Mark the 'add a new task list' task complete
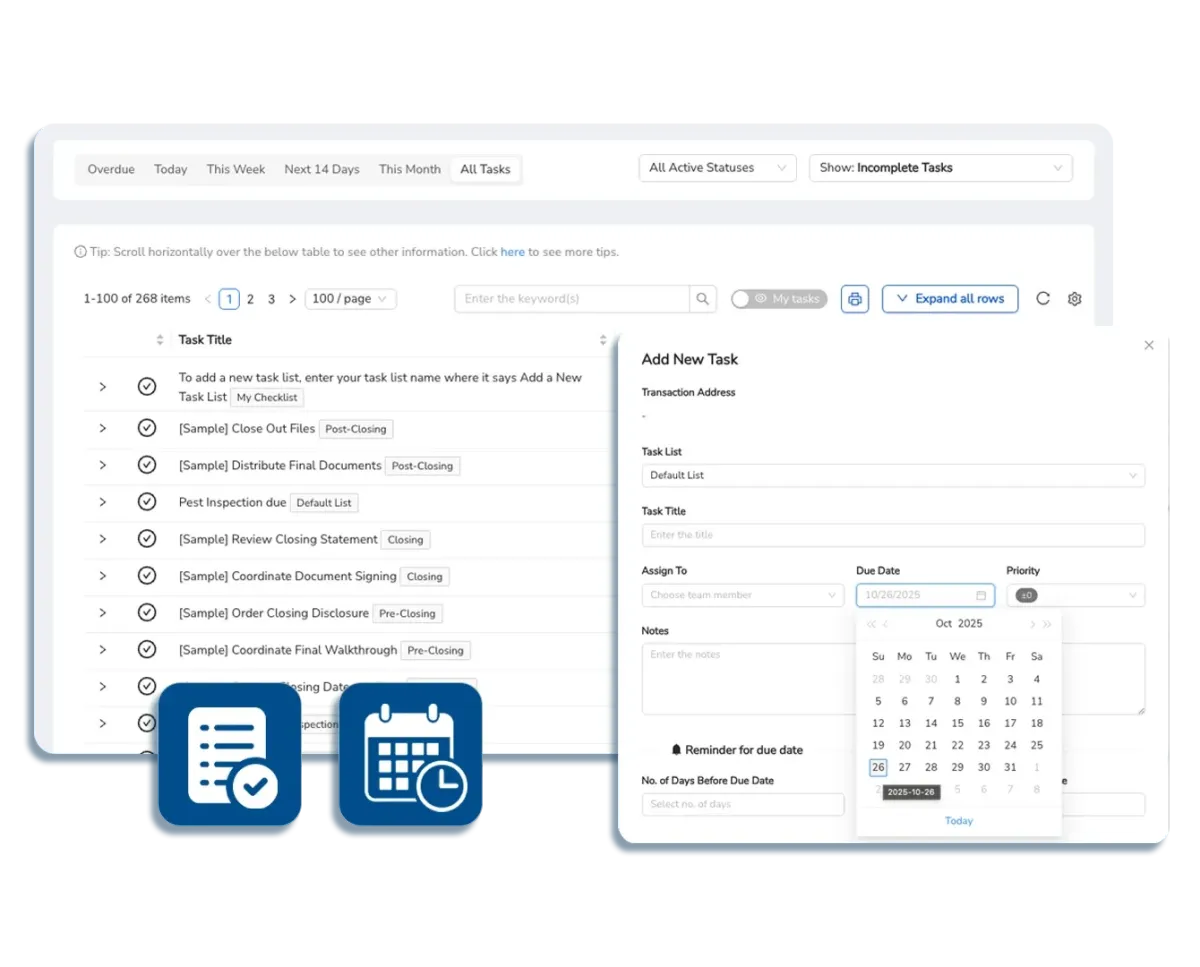The image size is (1200, 967). [x=147, y=386]
